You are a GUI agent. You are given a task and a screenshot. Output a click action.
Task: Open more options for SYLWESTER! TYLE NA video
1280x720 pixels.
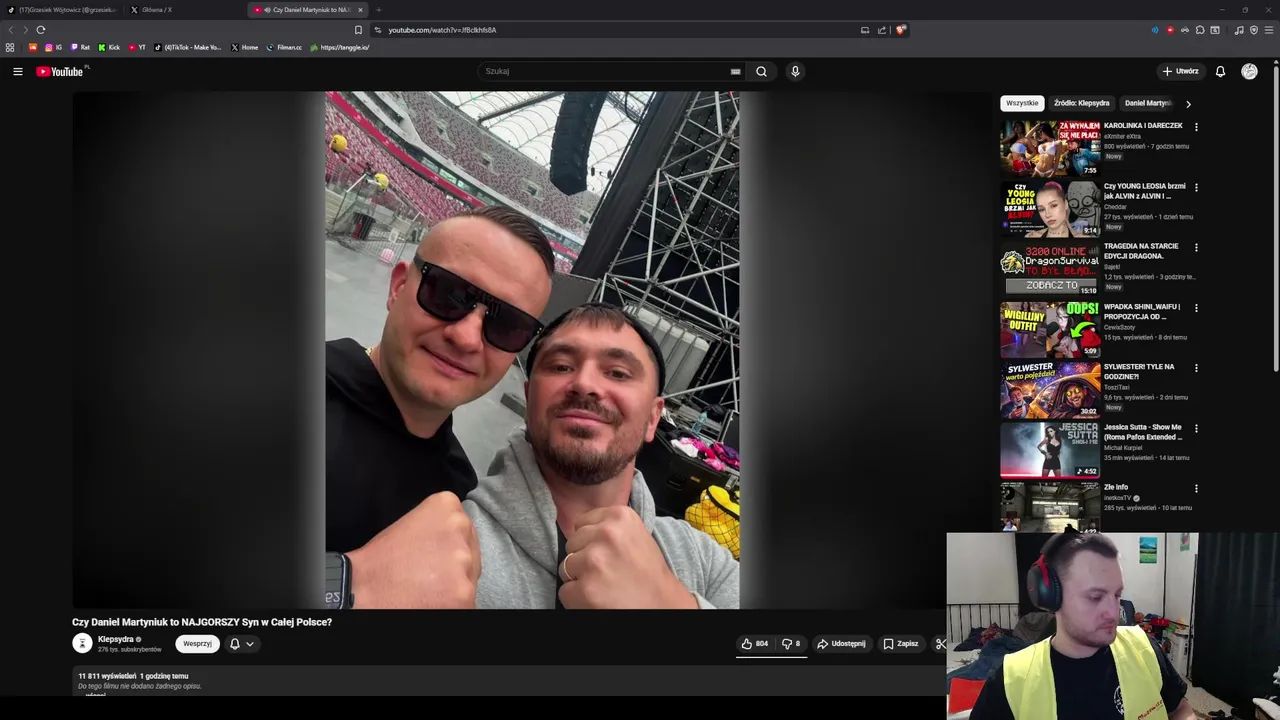point(1196,368)
